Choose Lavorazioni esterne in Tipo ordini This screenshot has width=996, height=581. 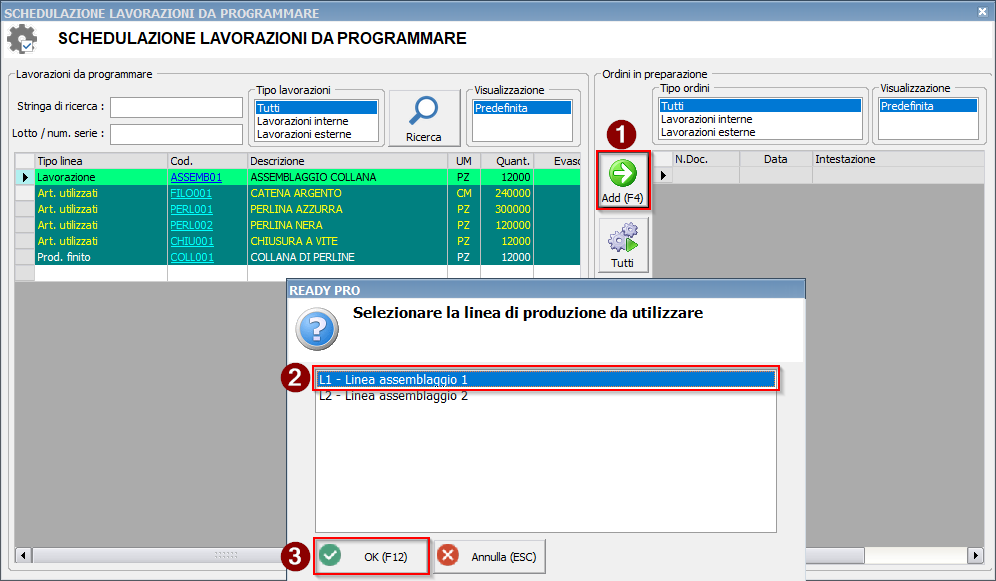pyautogui.click(x=708, y=132)
